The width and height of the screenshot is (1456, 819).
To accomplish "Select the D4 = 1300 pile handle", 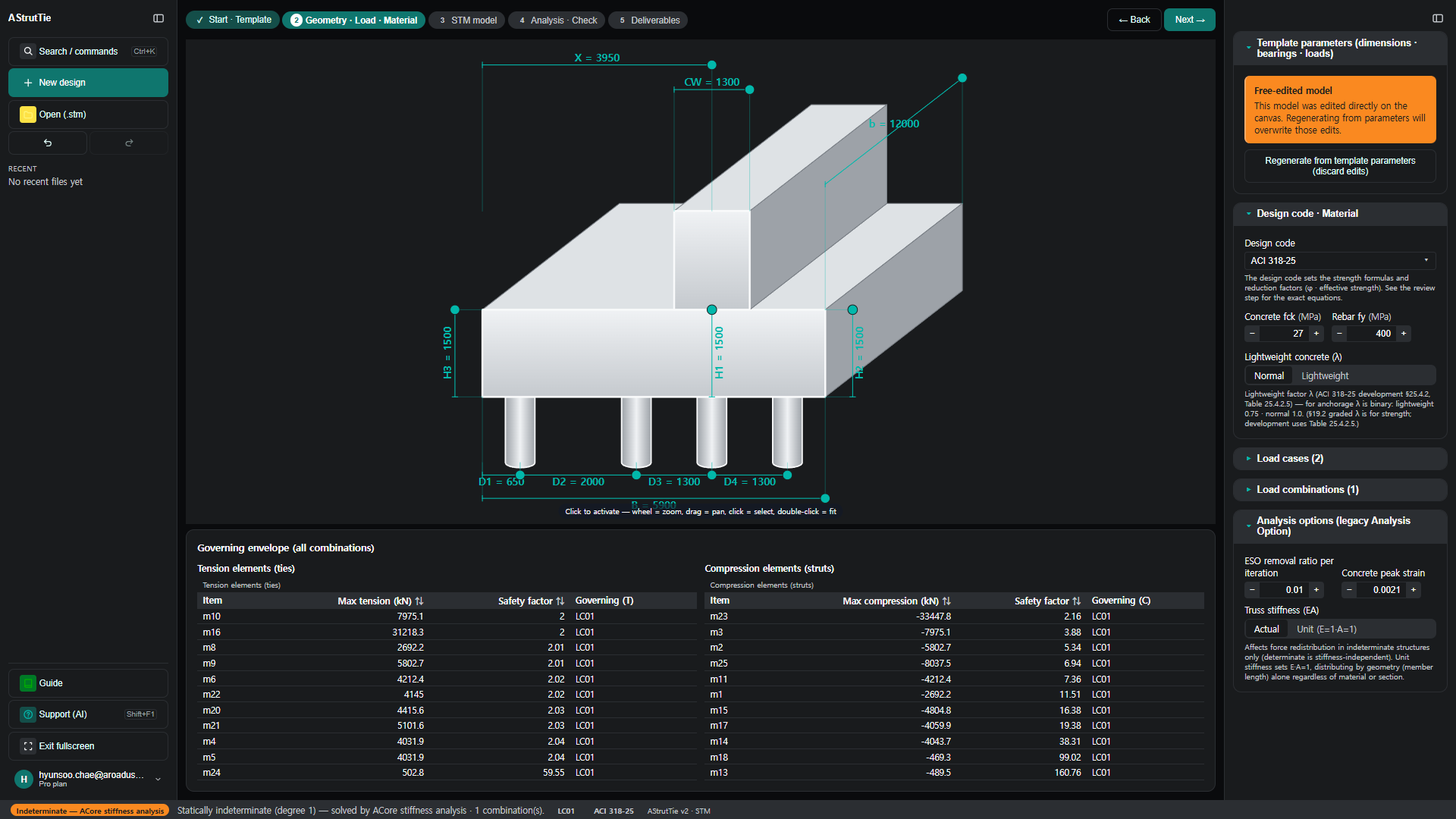I will pos(787,475).
